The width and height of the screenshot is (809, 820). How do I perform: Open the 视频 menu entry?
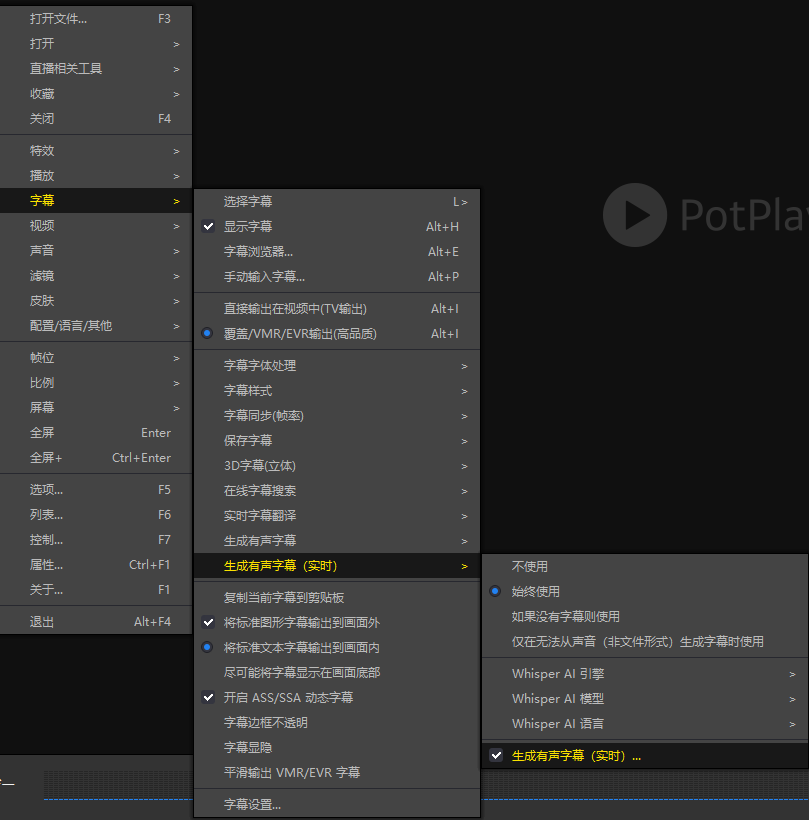96,225
